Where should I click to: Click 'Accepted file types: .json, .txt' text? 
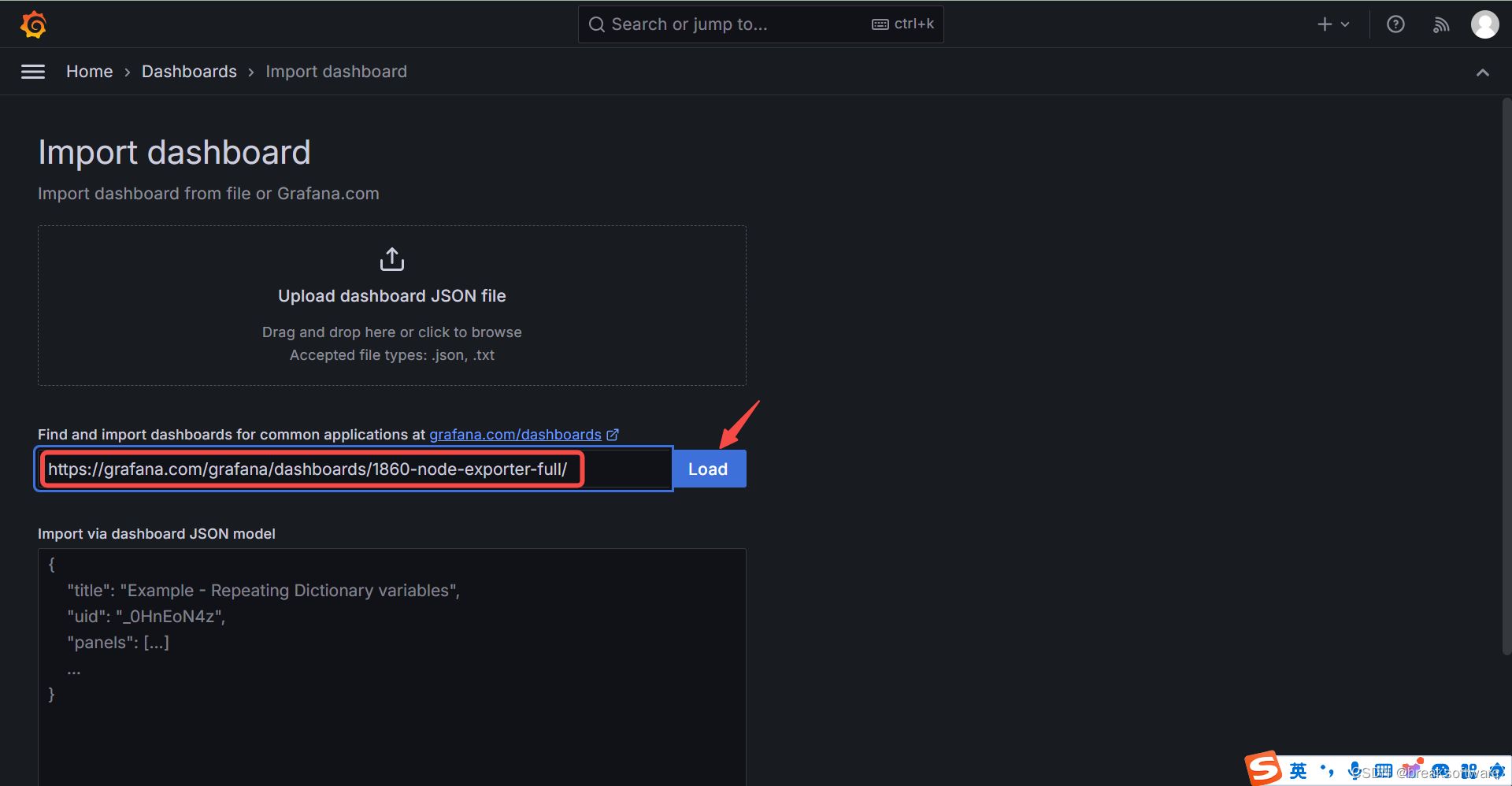coord(392,355)
